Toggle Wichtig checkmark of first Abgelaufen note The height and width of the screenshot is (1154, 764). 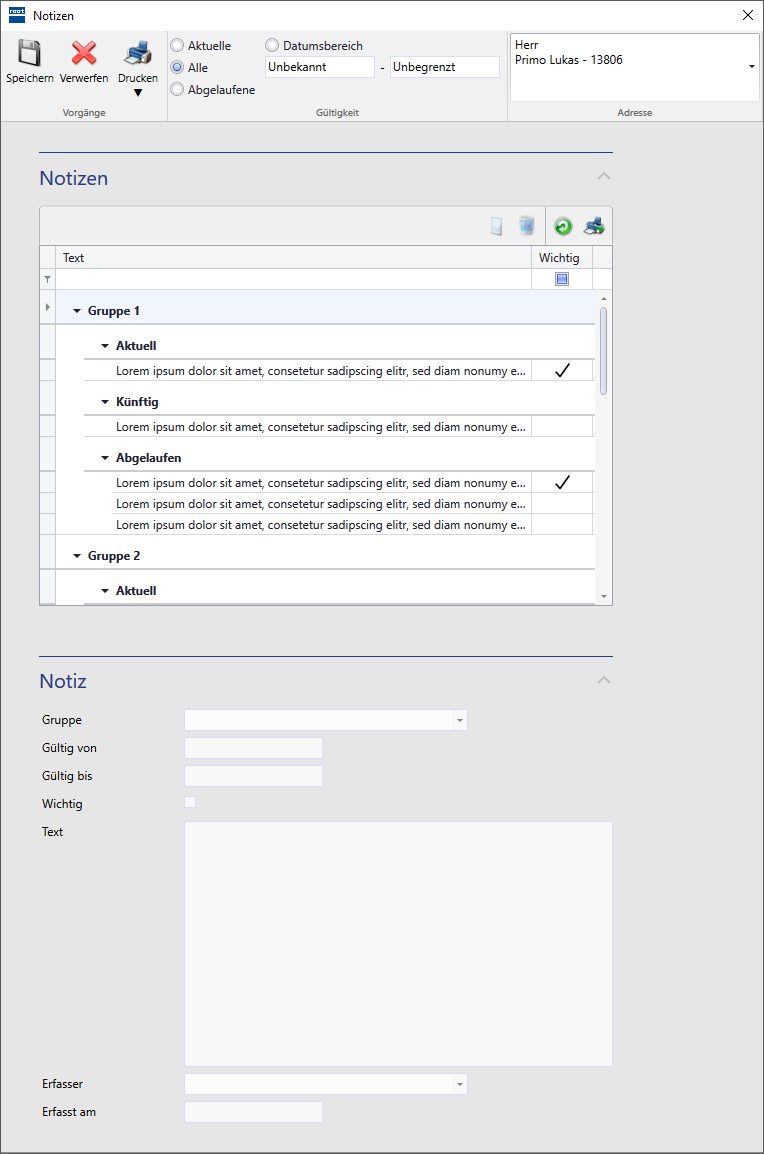(x=562, y=483)
